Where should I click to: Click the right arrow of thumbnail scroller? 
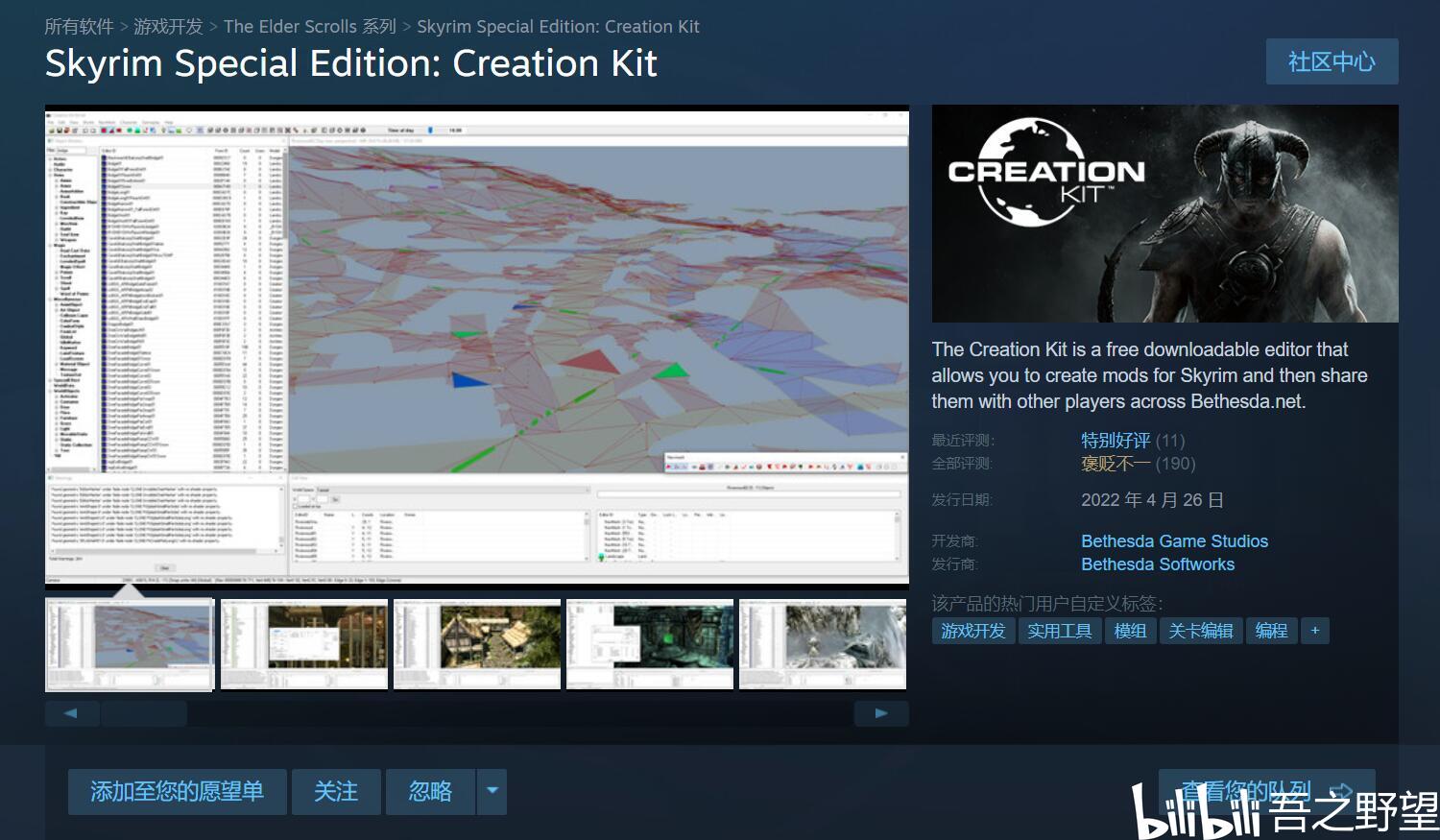881,713
